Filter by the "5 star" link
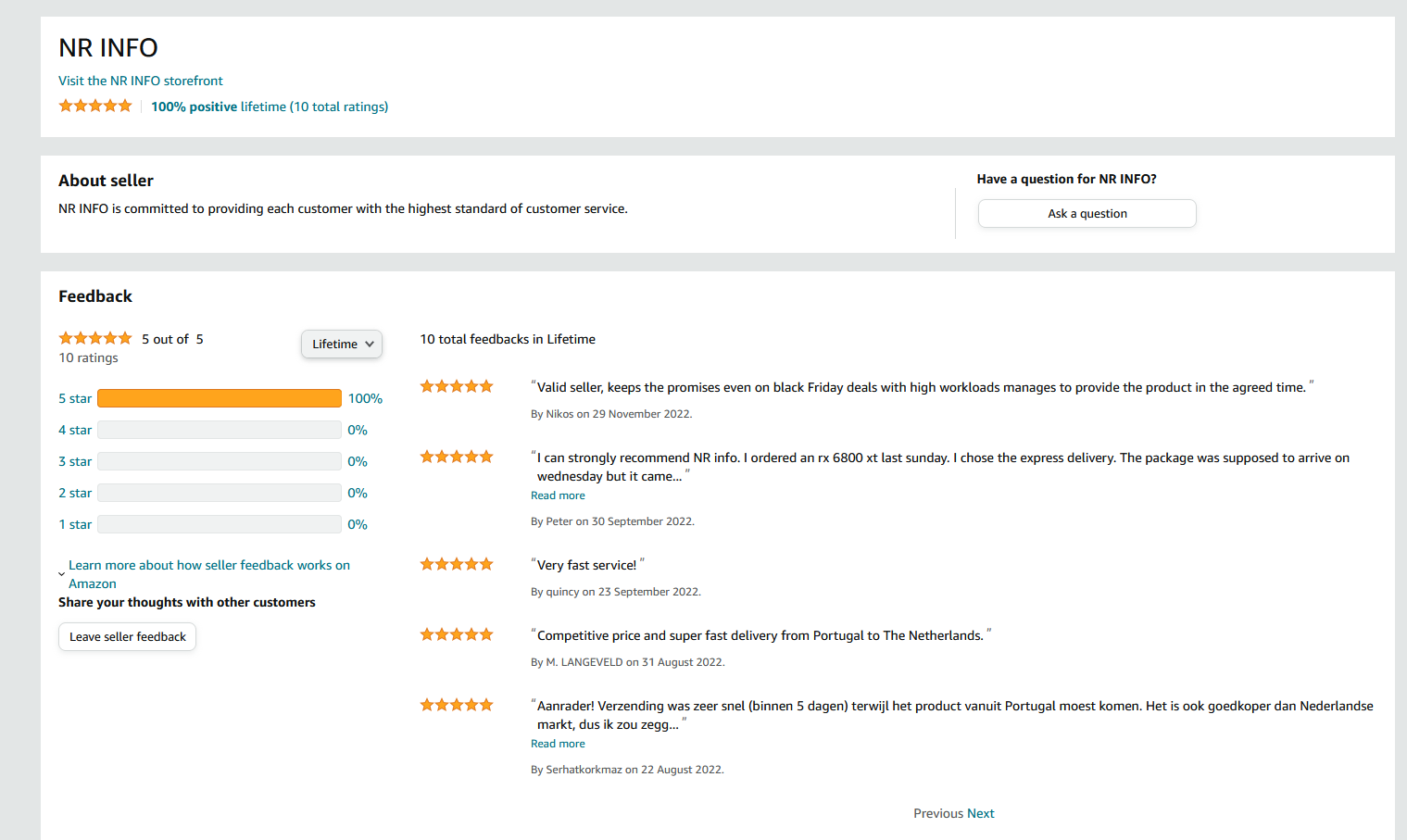The height and width of the screenshot is (840, 1407). click(x=75, y=398)
